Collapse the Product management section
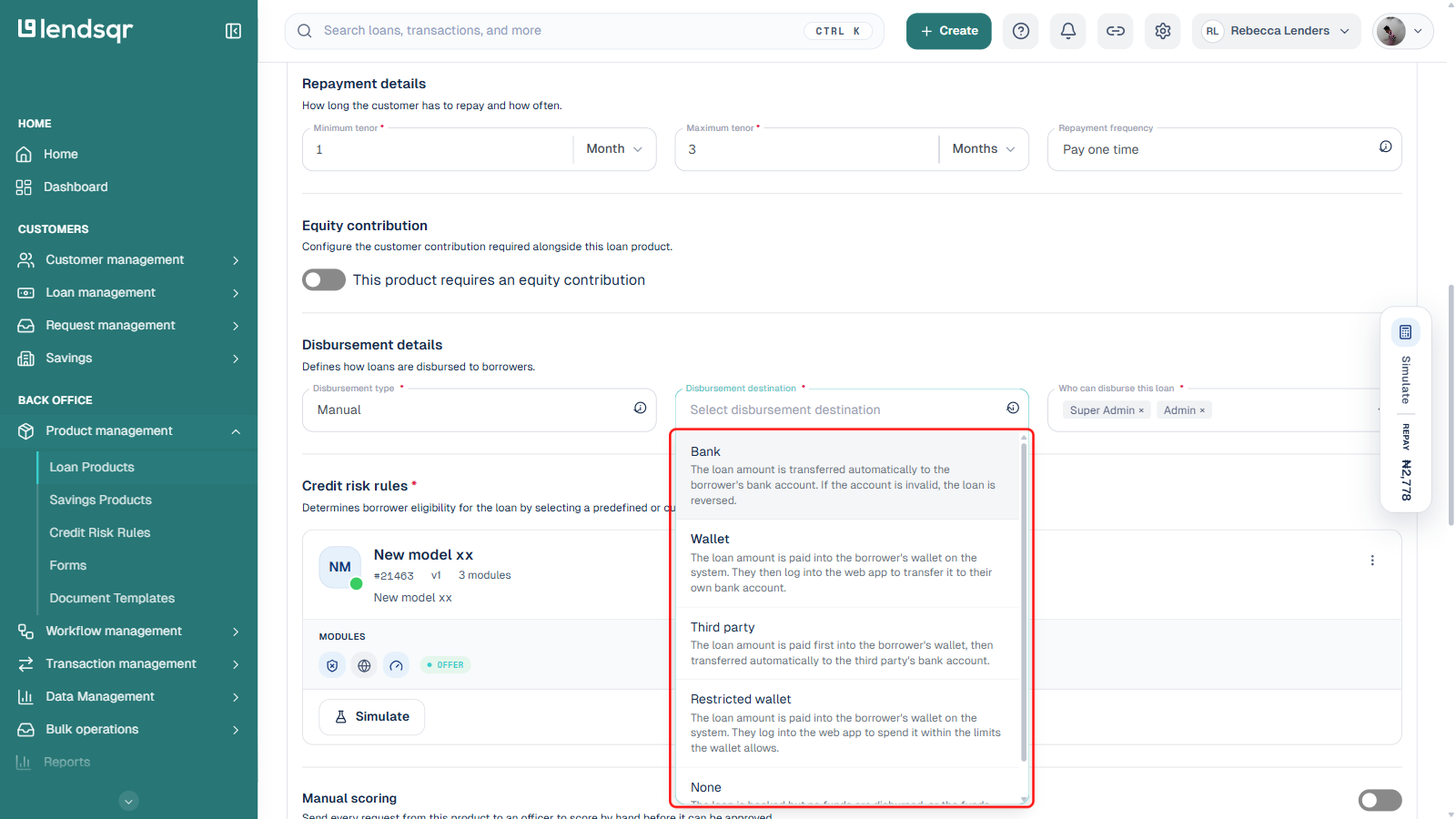1456x819 pixels. click(x=236, y=431)
